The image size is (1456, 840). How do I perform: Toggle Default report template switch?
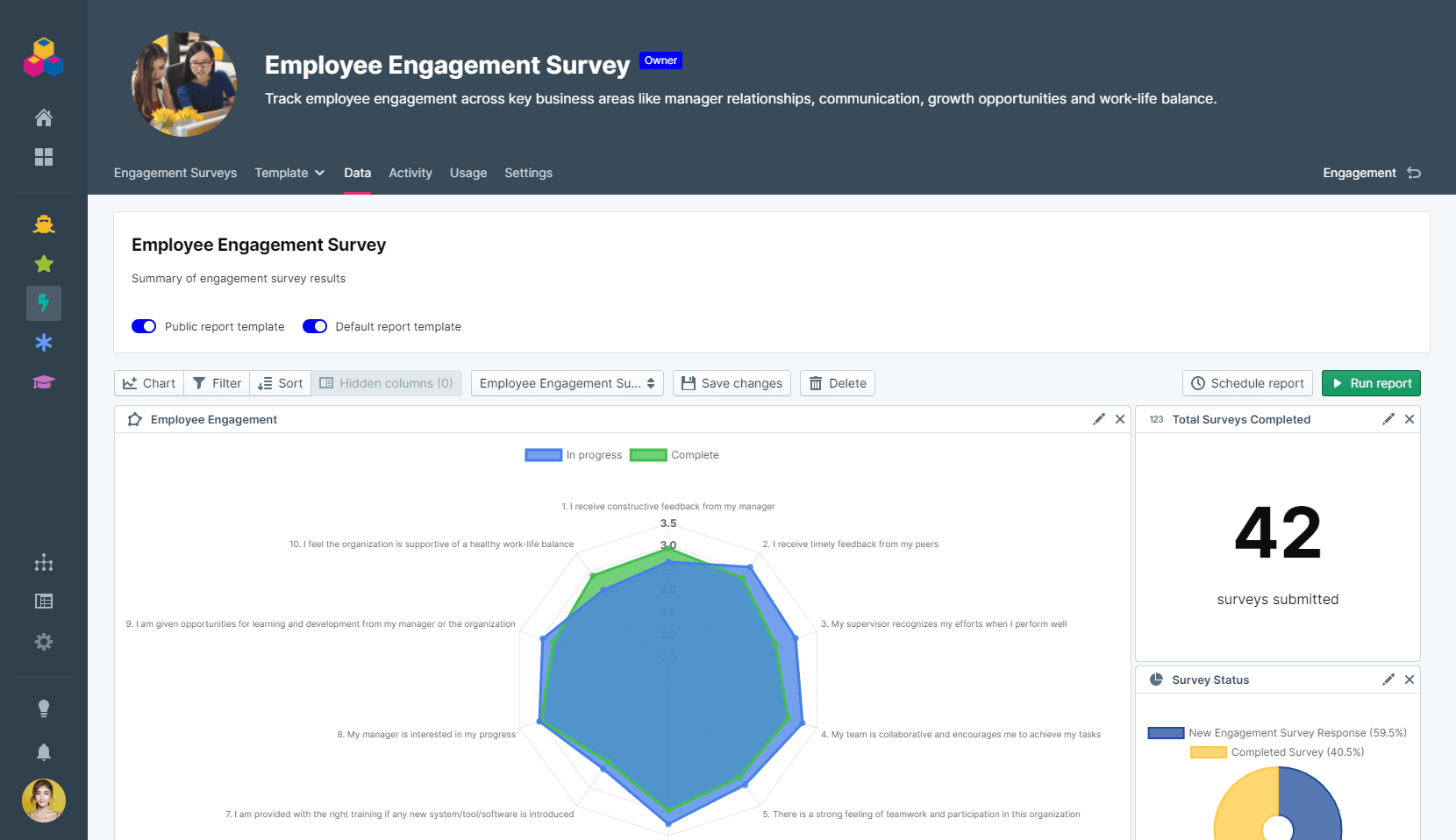point(315,326)
